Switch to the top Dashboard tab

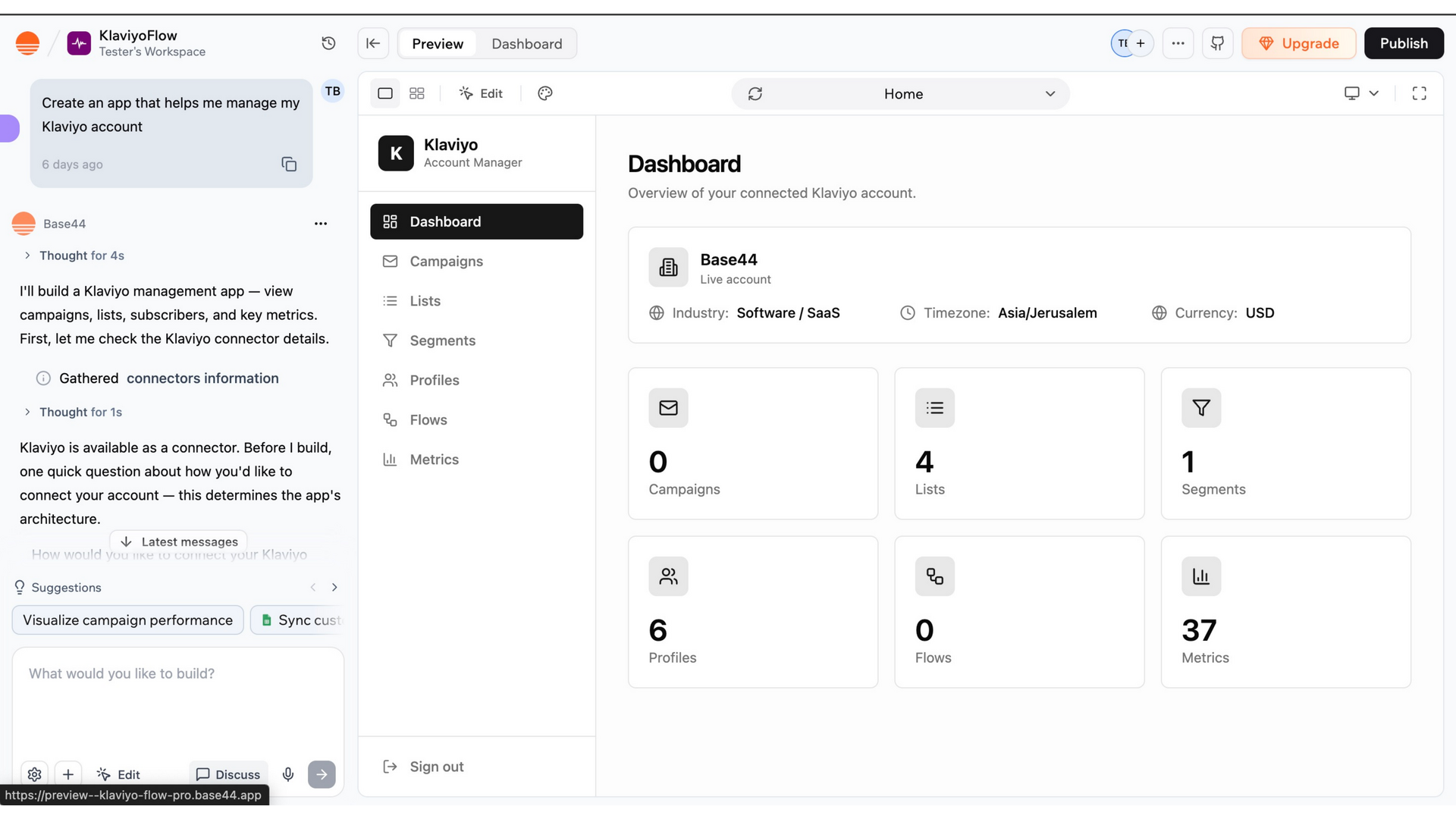[x=527, y=44]
